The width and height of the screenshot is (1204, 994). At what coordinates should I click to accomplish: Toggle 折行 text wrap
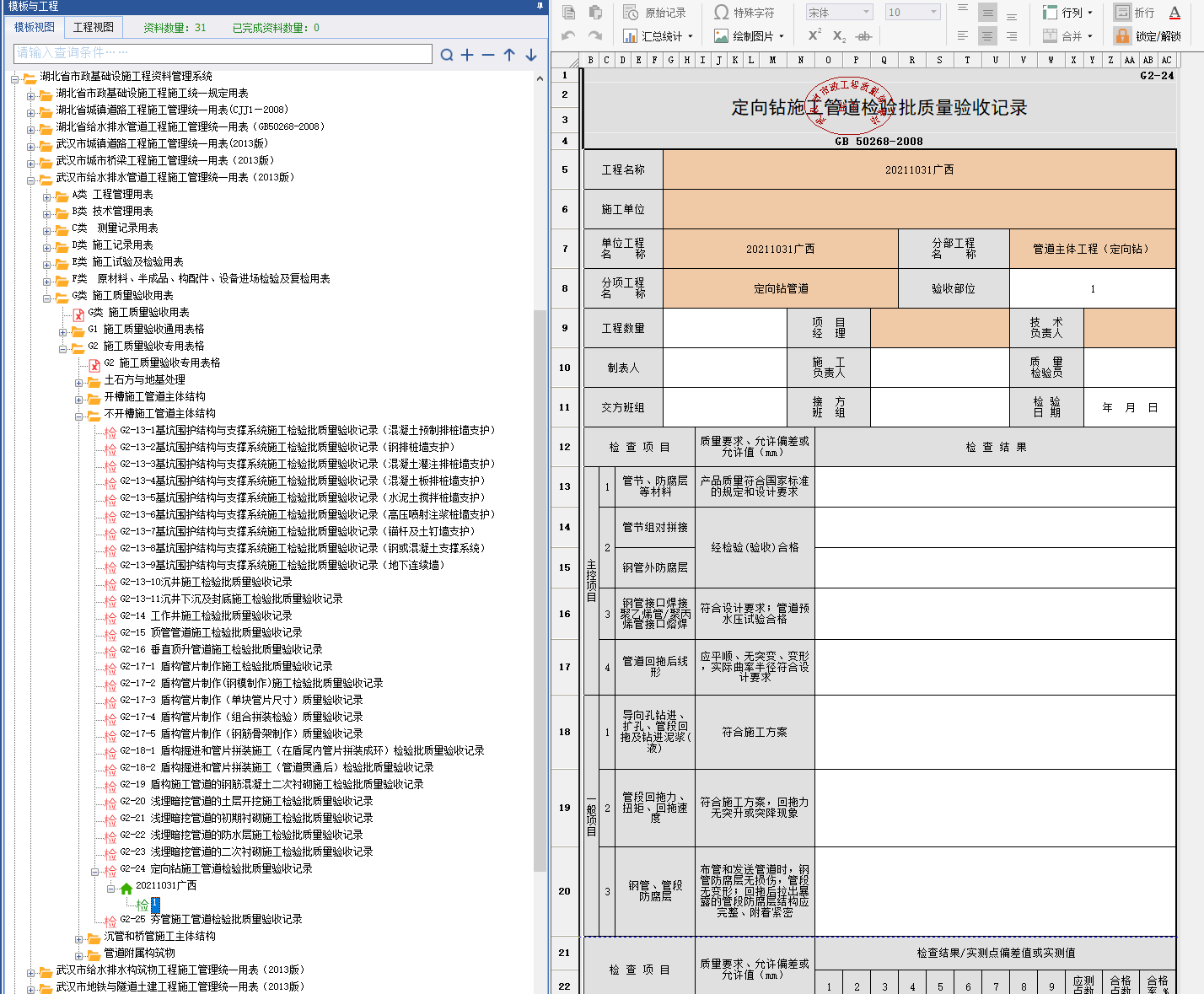[1134, 13]
